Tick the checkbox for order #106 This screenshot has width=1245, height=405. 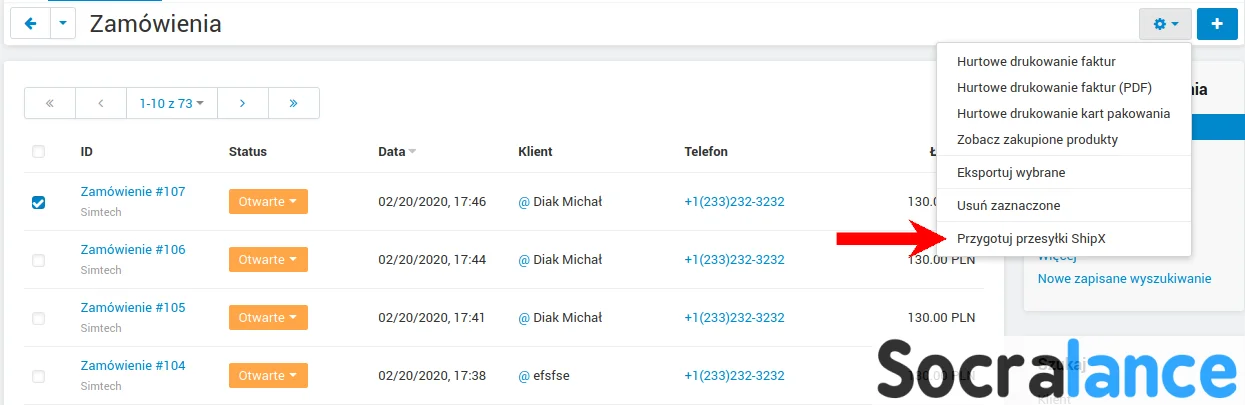point(39,260)
